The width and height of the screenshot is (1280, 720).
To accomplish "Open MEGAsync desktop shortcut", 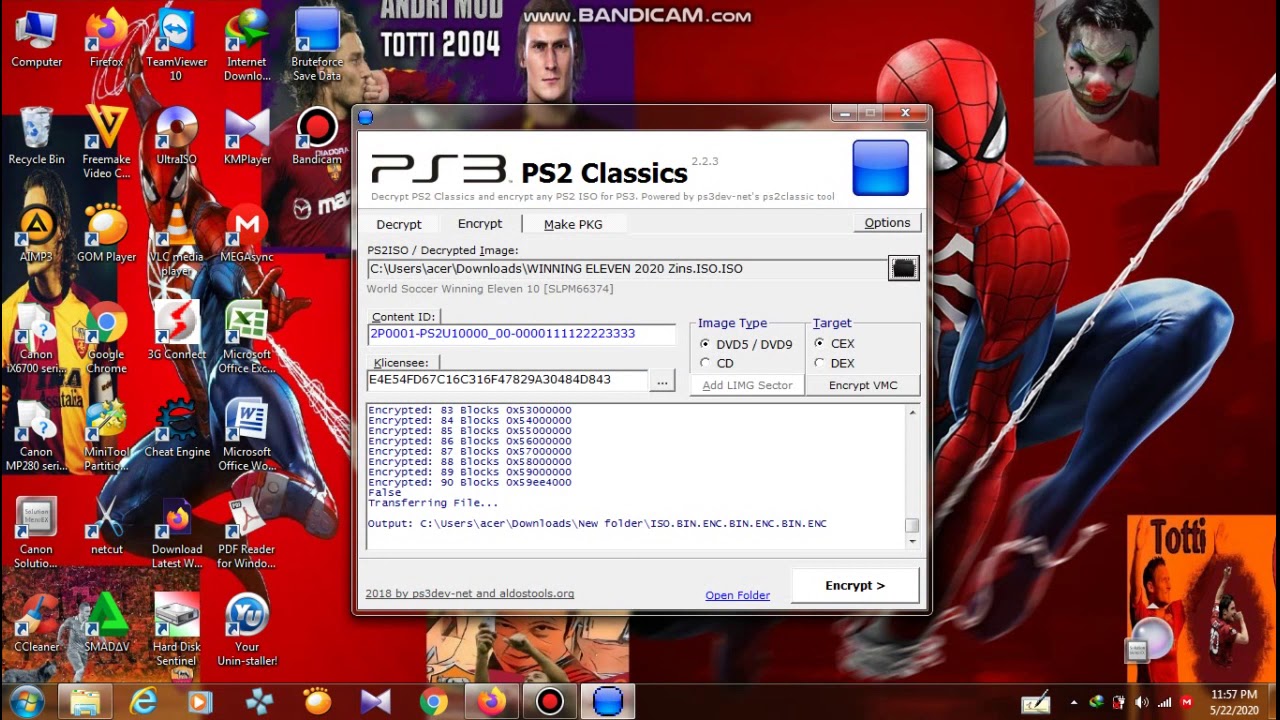I will click(247, 233).
